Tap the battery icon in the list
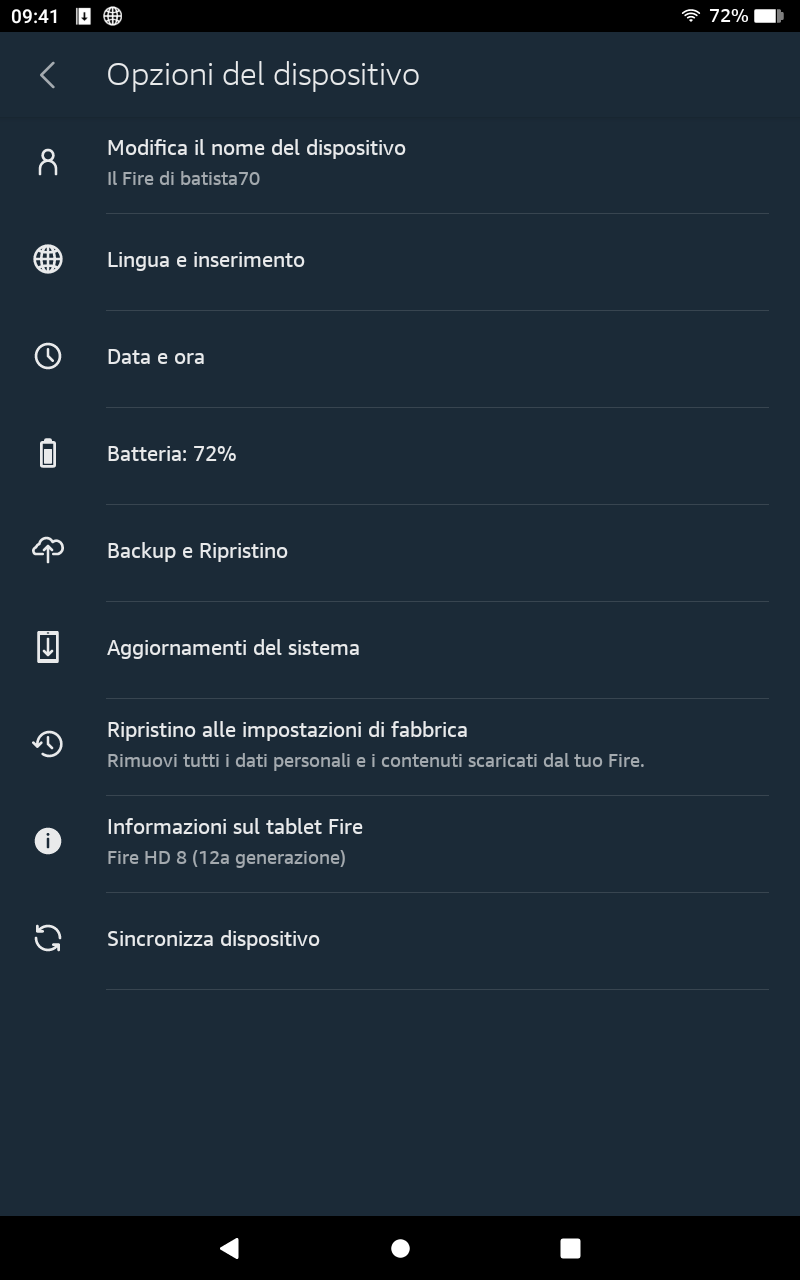800x1280 pixels. (x=47, y=454)
